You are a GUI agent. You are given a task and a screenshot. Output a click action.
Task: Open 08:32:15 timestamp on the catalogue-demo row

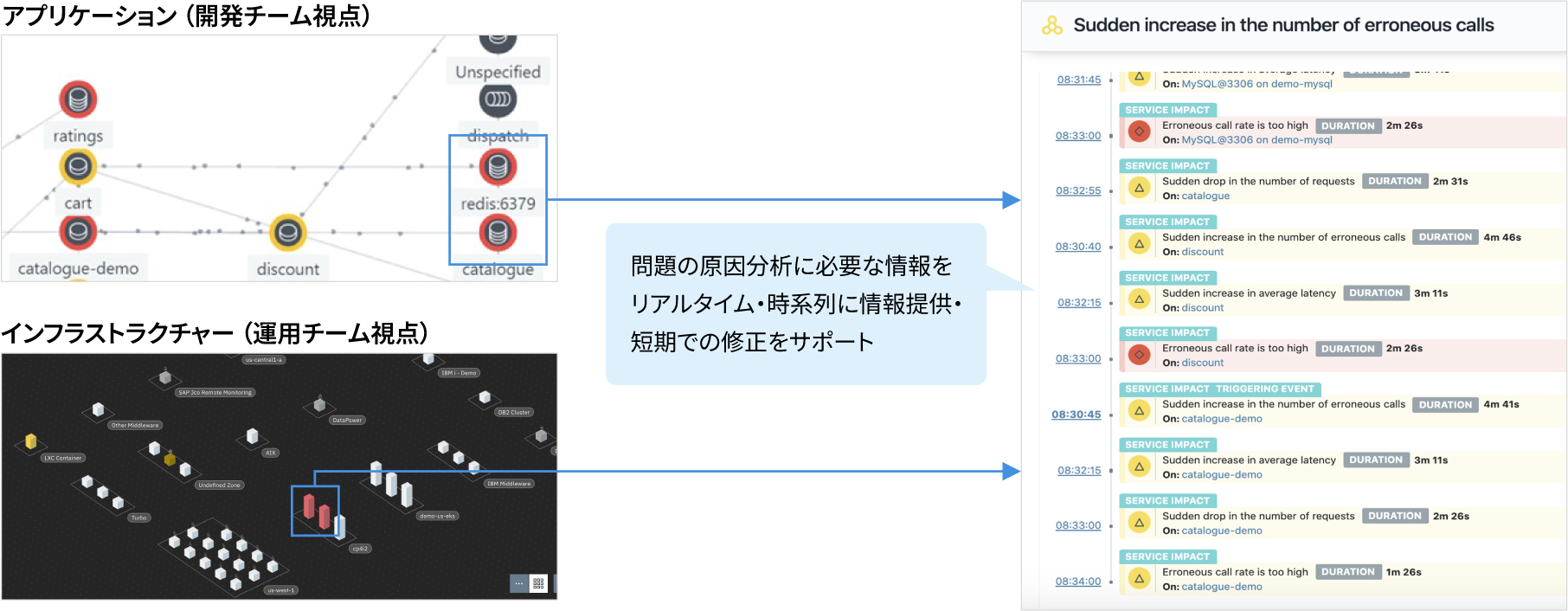click(x=1079, y=471)
